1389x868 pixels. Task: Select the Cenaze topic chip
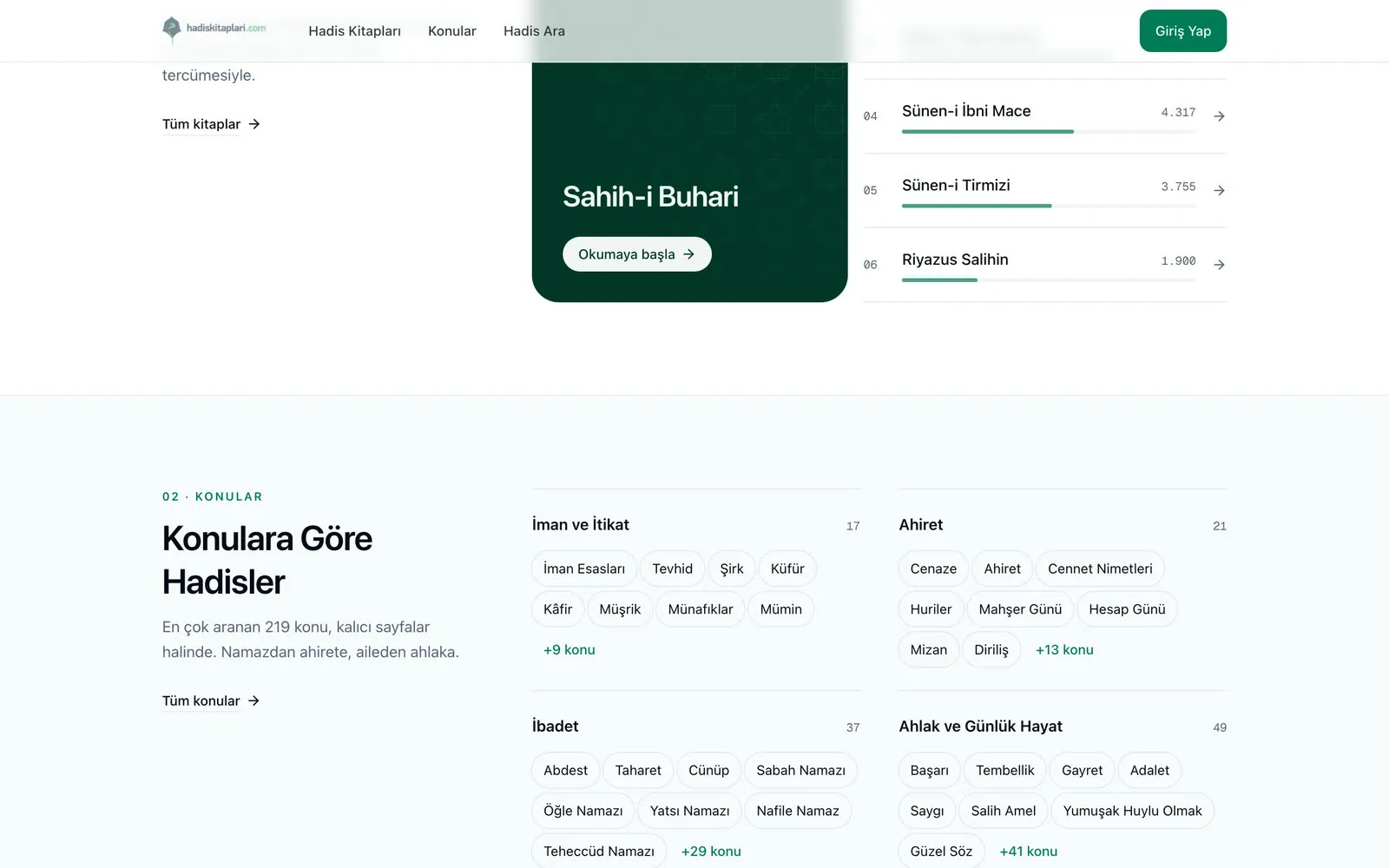click(933, 569)
